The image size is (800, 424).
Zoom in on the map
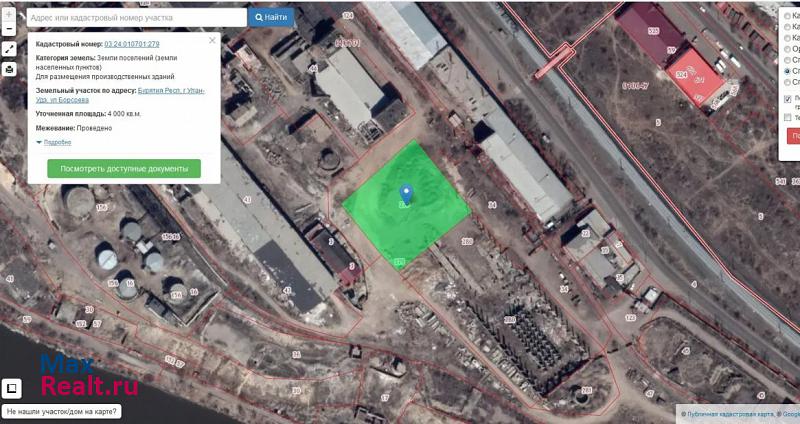tap(9, 15)
